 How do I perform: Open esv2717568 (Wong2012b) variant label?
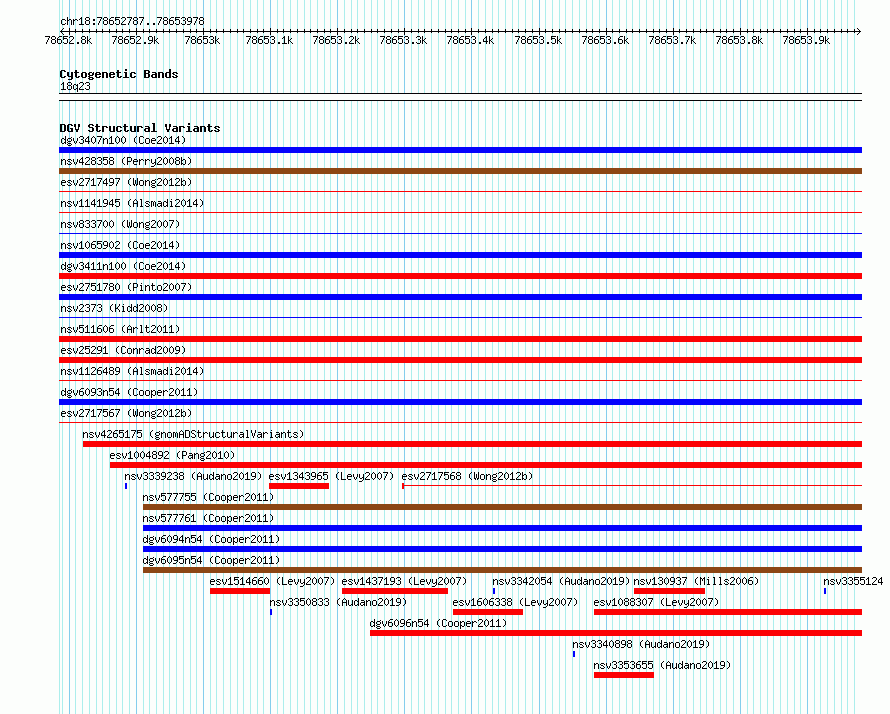point(467,476)
